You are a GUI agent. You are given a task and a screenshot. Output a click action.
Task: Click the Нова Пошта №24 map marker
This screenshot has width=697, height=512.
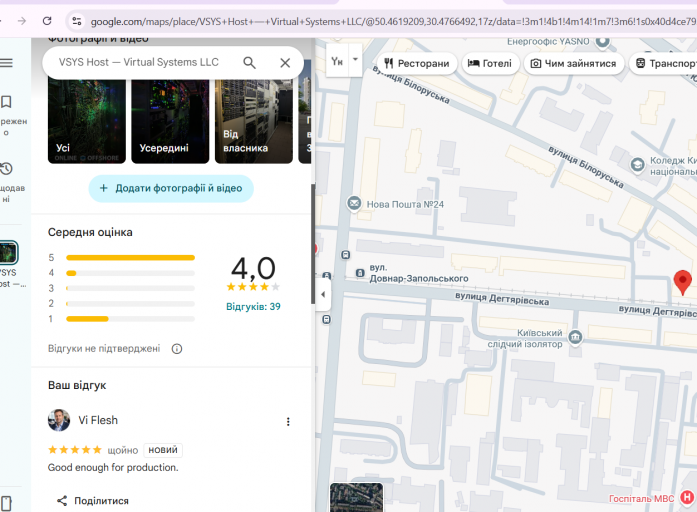[x=354, y=204]
